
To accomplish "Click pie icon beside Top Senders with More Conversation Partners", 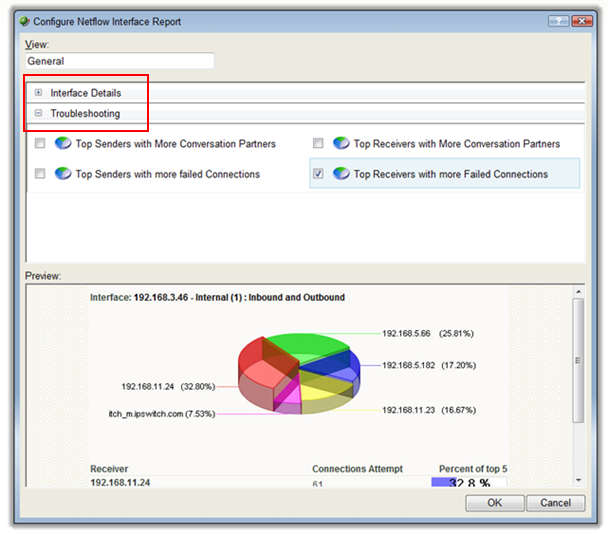I will pyautogui.click(x=63, y=144).
